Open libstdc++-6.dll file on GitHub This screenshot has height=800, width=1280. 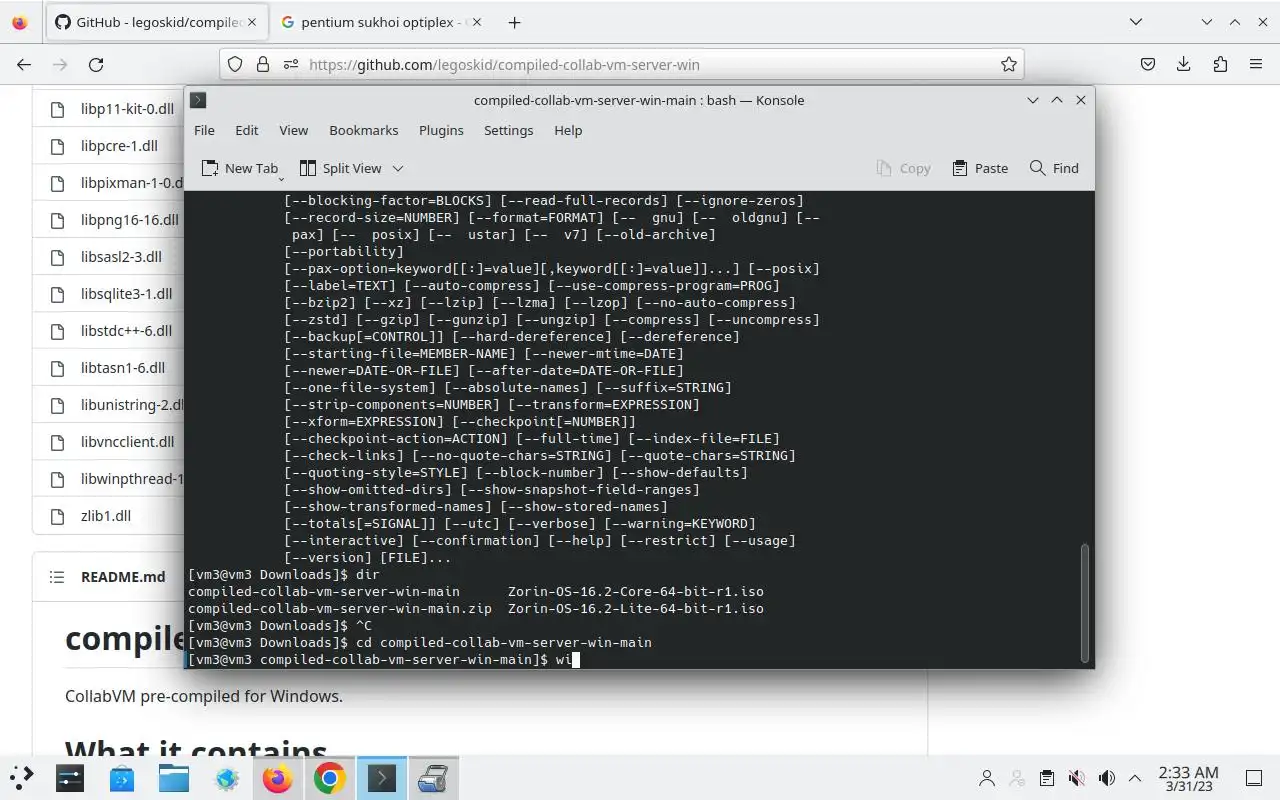point(127,330)
